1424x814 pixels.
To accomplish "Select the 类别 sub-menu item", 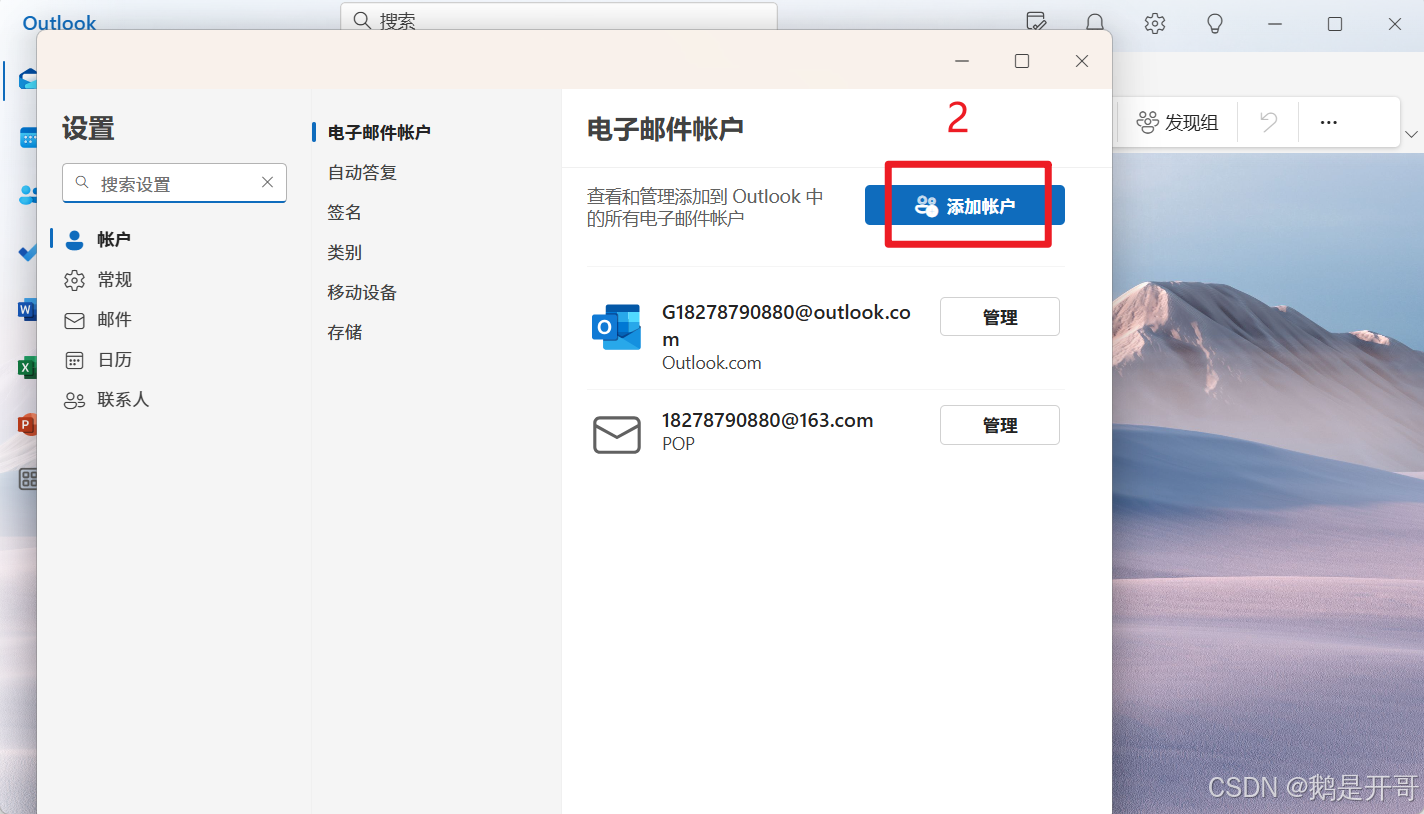I will pyautogui.click(x=344, y=252).
